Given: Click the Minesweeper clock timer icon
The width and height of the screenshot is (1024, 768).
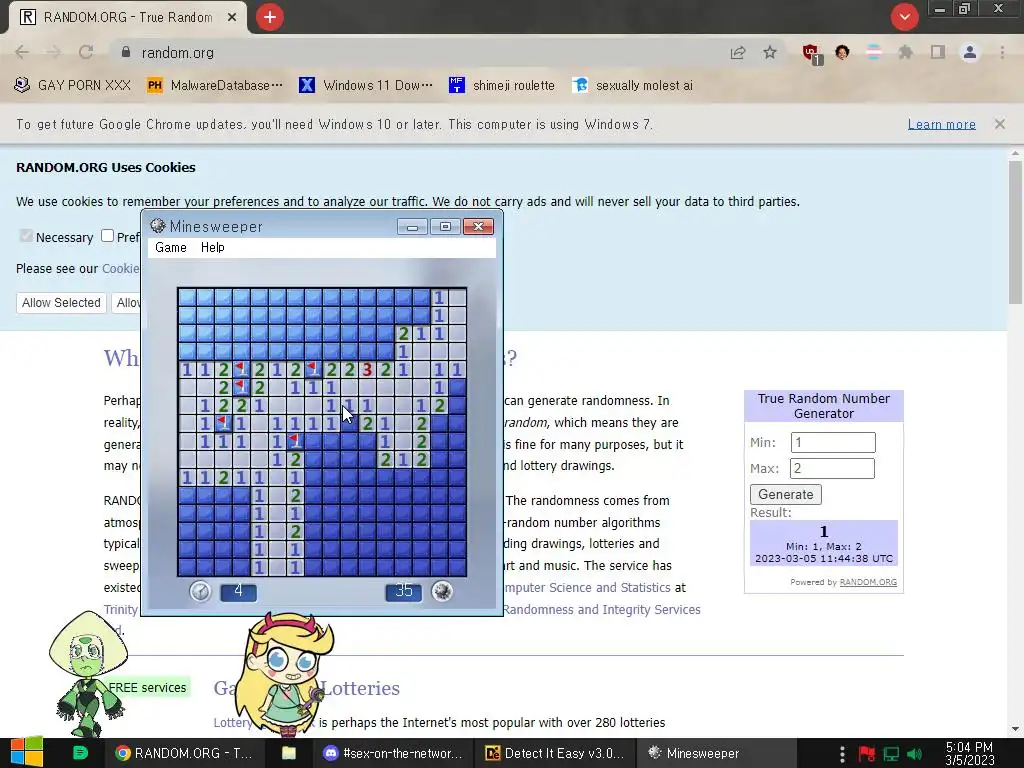Looking at the screenshot, I should click(200, 591).
